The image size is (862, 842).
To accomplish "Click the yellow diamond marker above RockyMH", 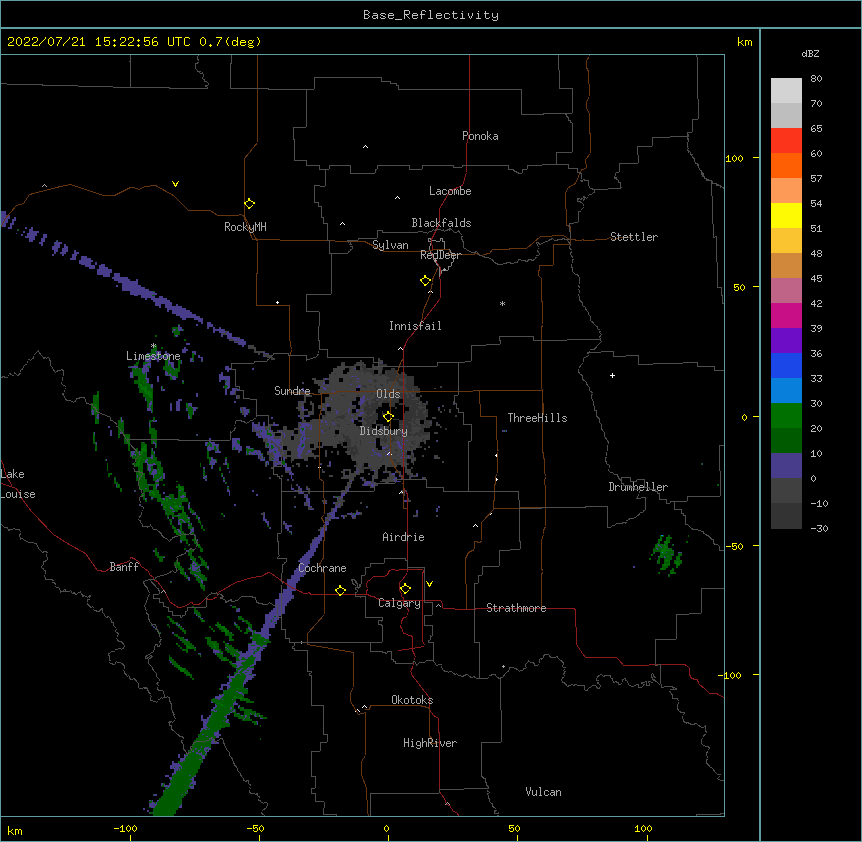I will [249, 204].
